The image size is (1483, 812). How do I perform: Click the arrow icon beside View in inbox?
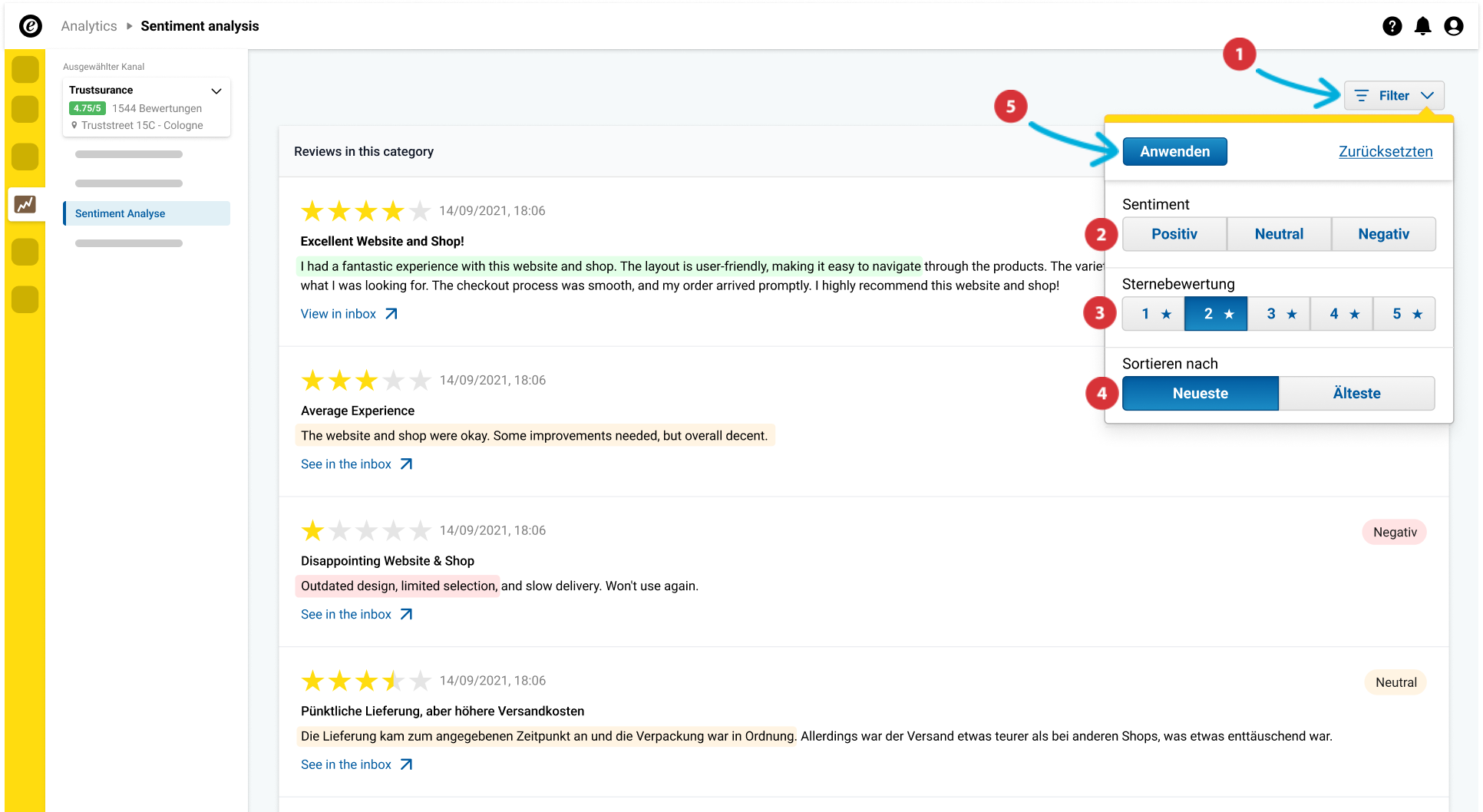click(x=391, y=314)
